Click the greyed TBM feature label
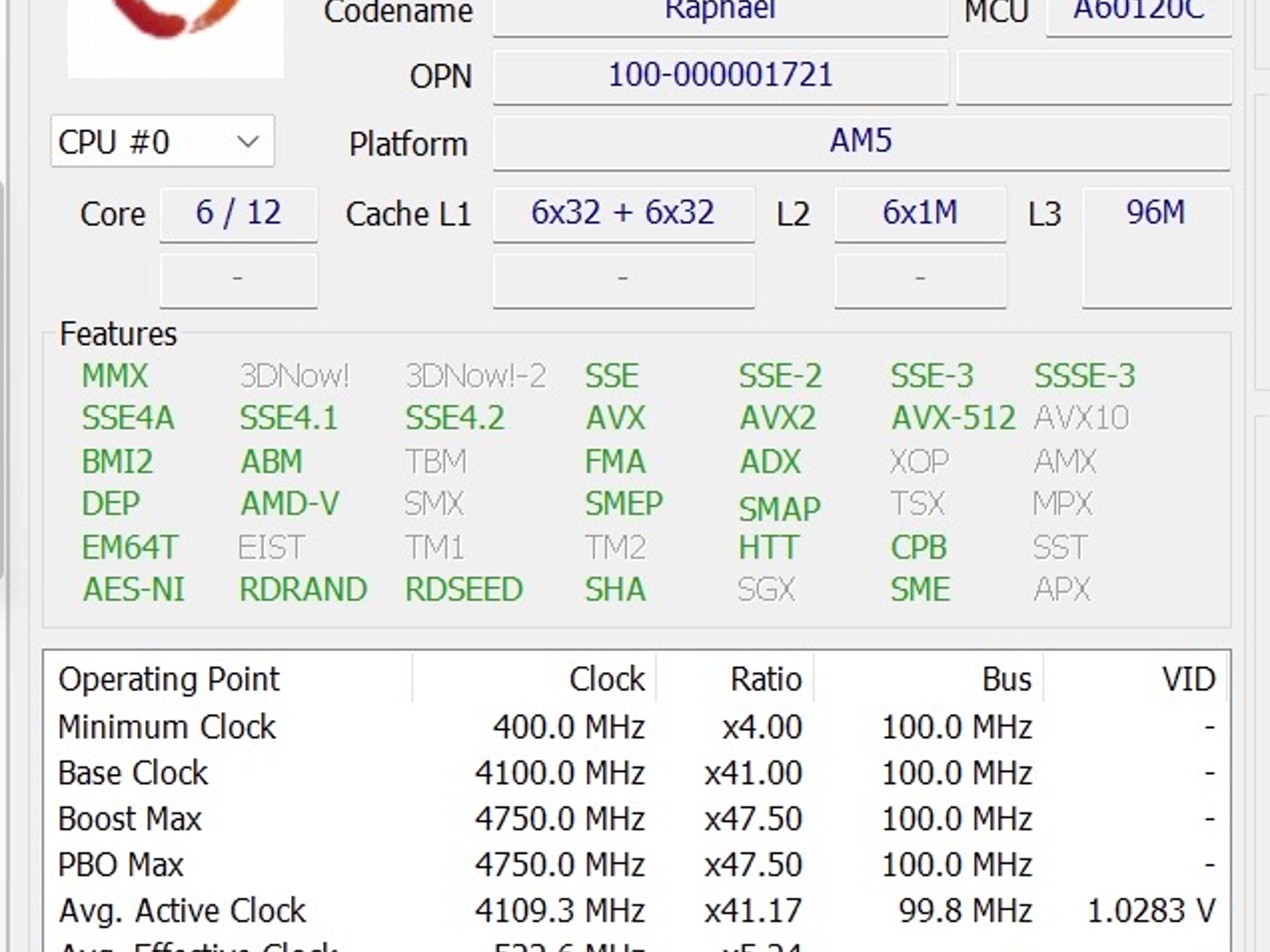Image resolution: width=1270 pixels, height=952 pixels. click(436, 462)
